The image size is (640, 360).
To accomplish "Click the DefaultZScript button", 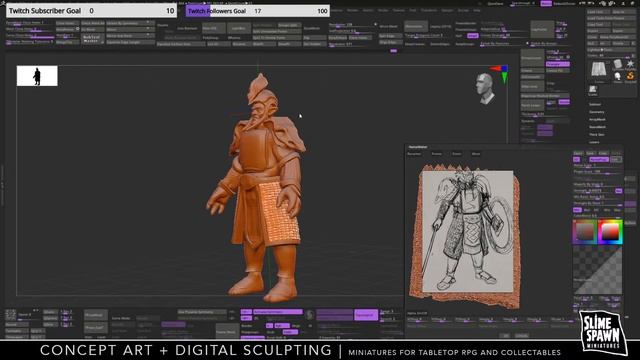I will pyautogui.click(x=564, y=4).
